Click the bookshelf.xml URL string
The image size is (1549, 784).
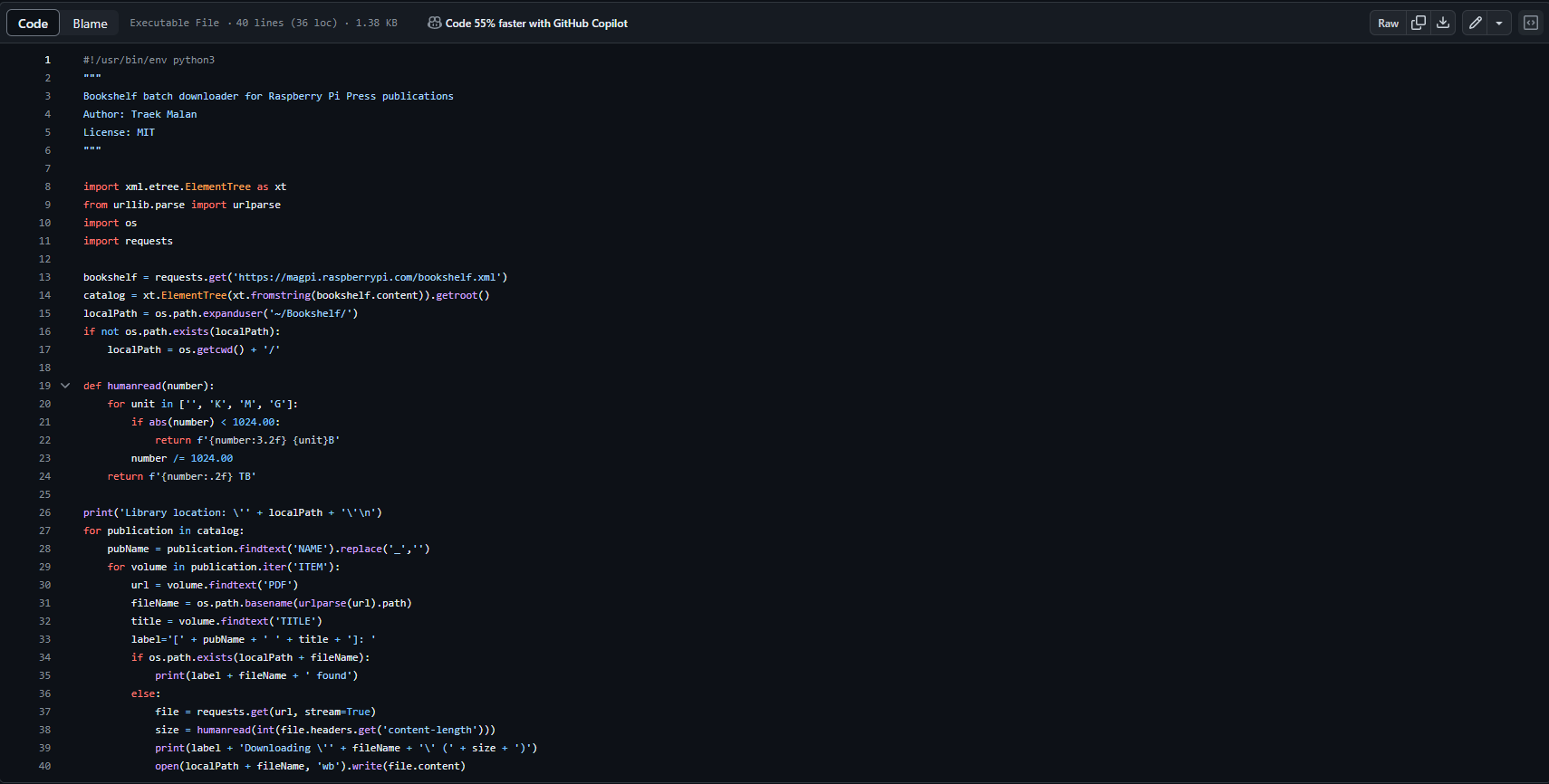[367, 277]
